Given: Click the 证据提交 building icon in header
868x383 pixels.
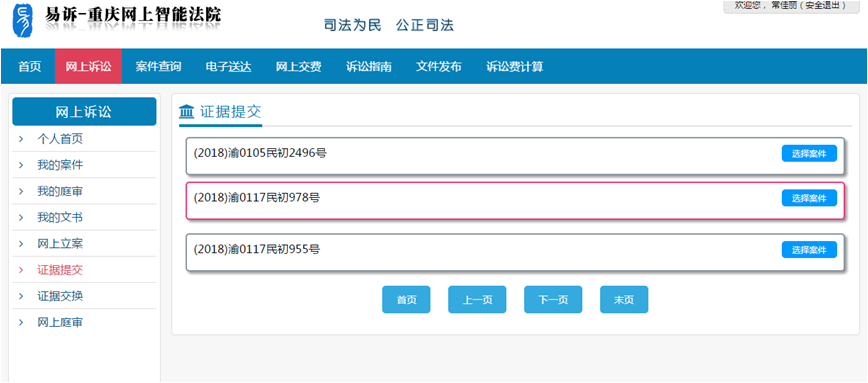Looking at the screenshot, I should coord(187,111).
